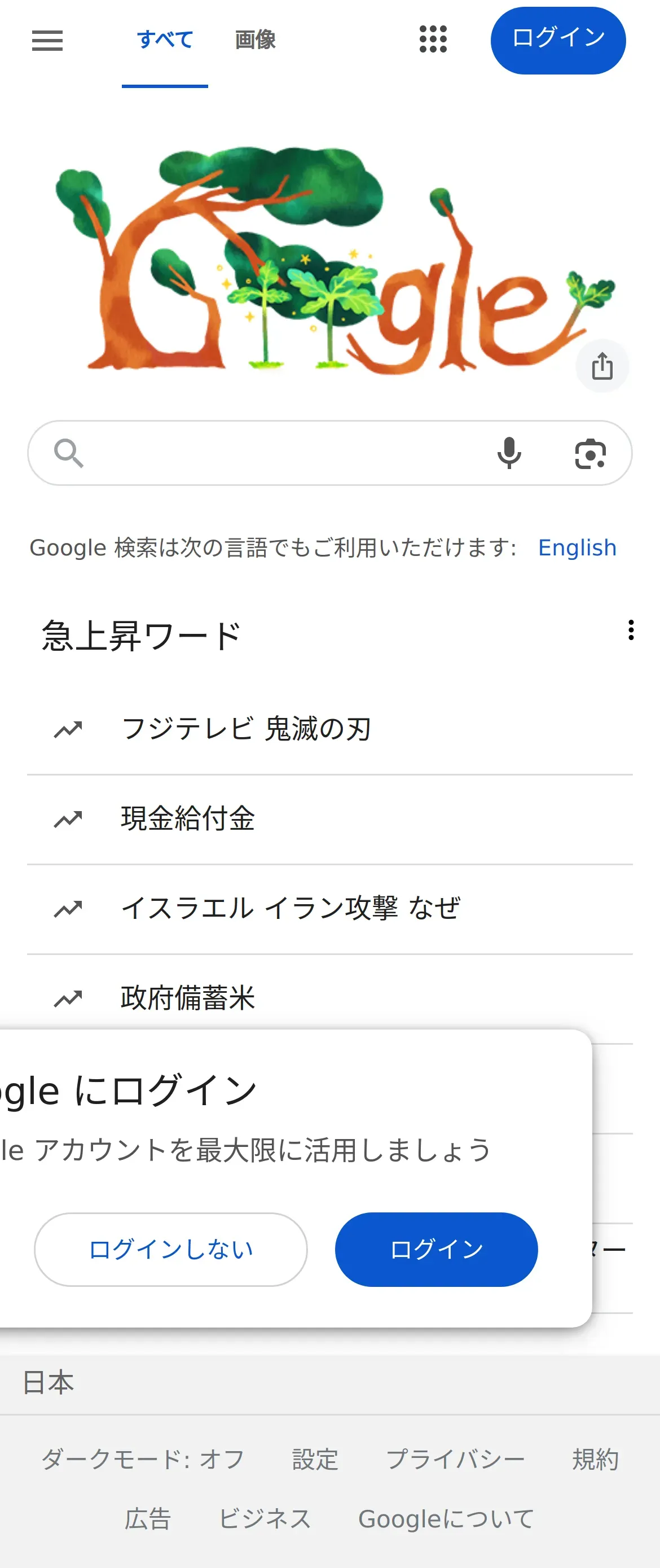Click the trending arrow beside 現金給付金

pos(68,820)
